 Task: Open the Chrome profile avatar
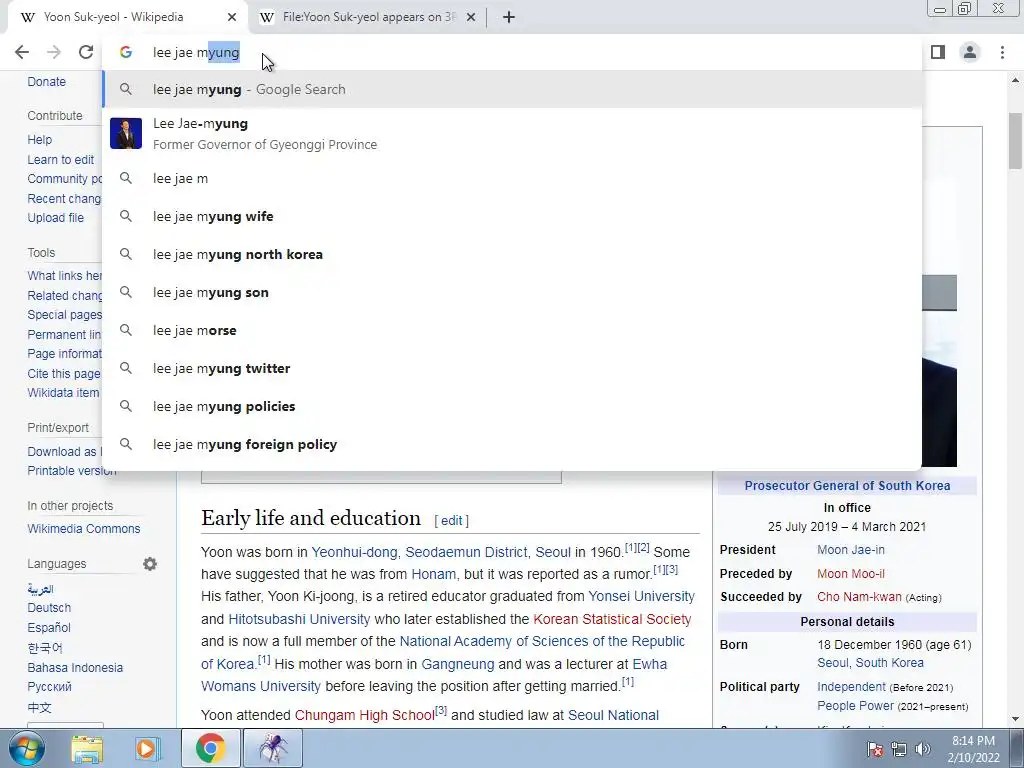pos(970,52)
